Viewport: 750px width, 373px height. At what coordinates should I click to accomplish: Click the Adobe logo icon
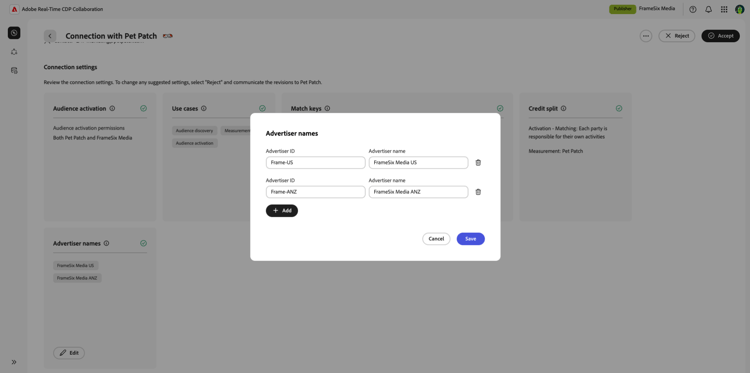pyautogui.click(x=14, y=9)
